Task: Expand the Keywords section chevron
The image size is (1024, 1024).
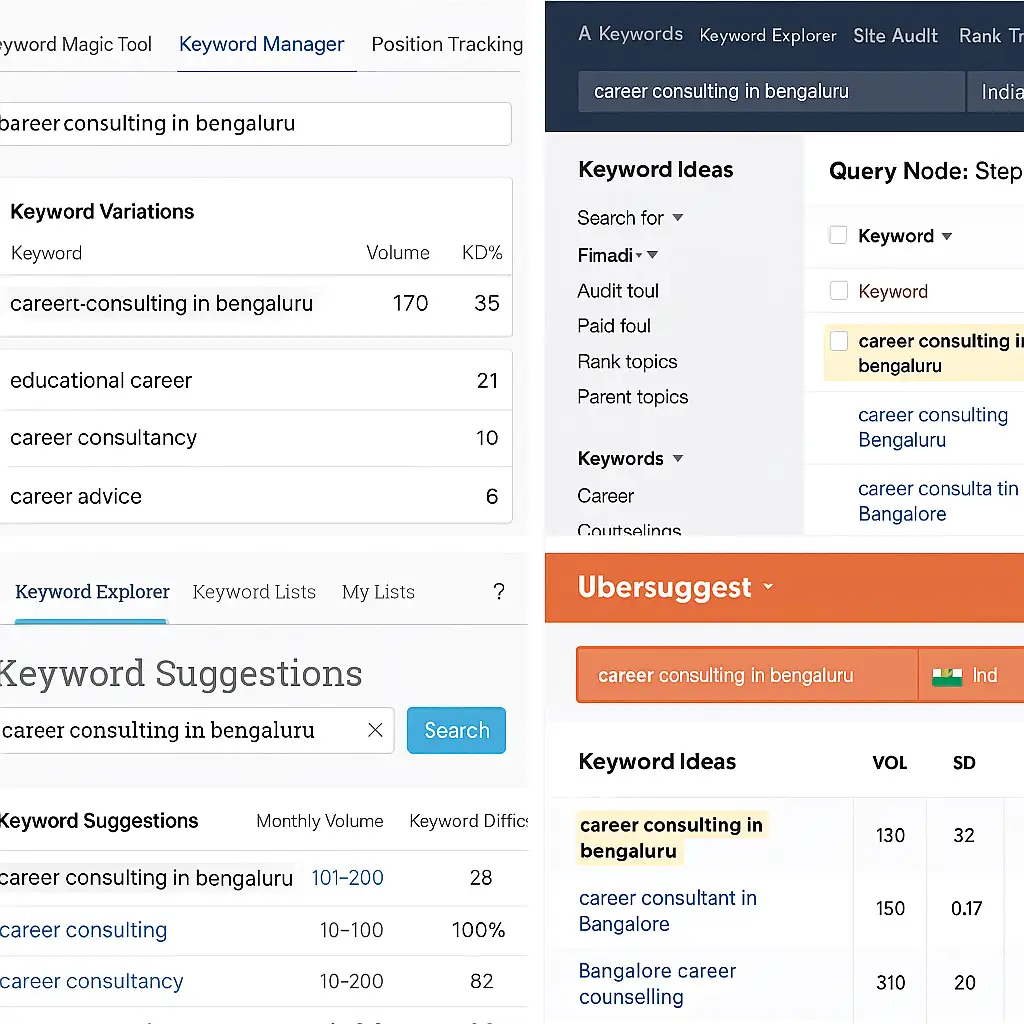Action: click(679, 459)
